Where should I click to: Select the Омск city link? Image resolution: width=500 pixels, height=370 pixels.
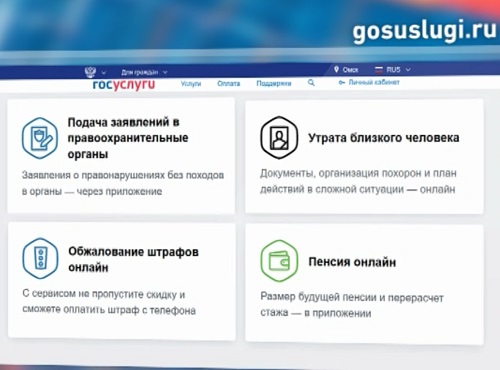pyautogui.click(x=350, y=70)
